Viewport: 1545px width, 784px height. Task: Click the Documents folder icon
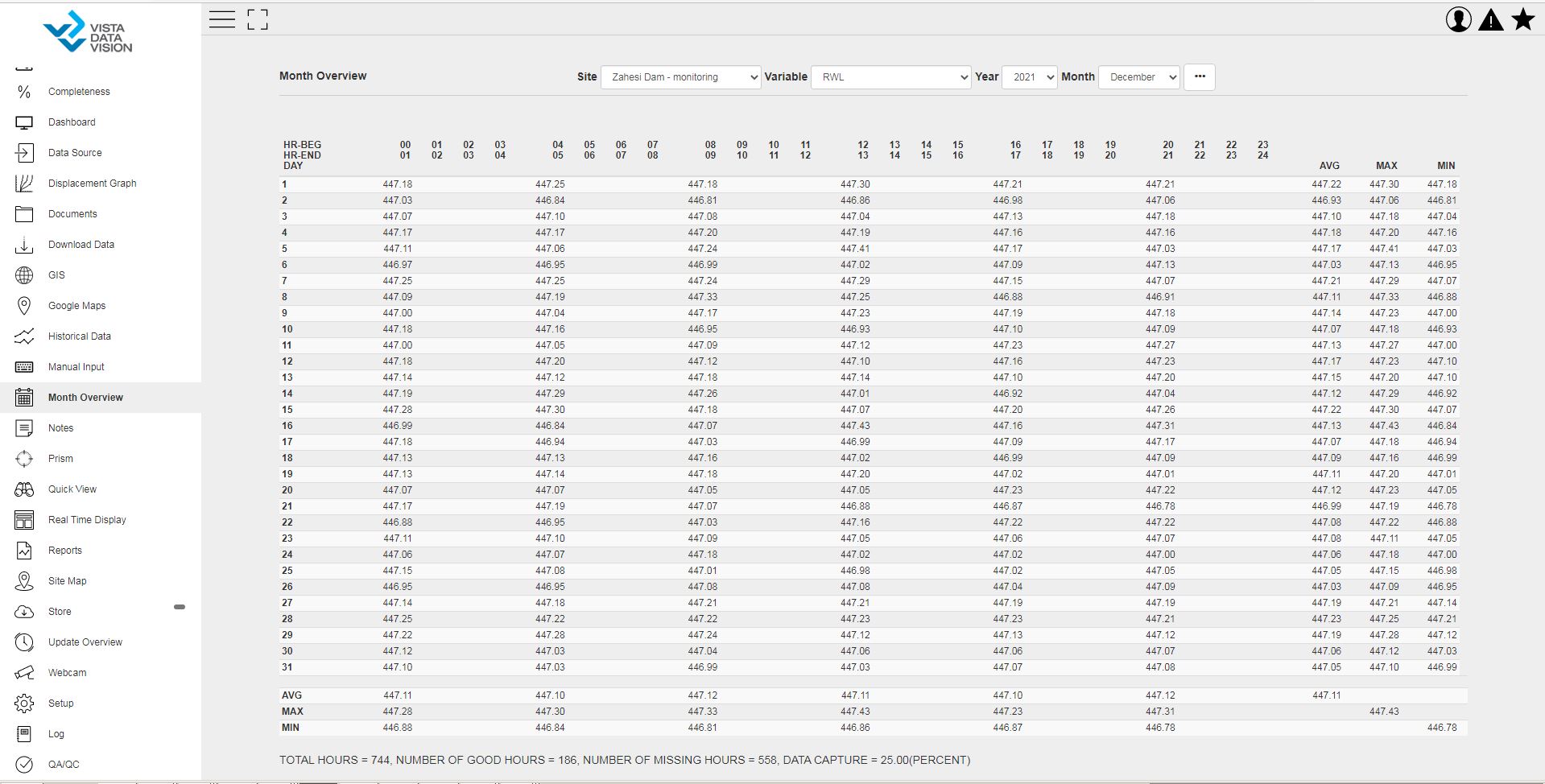(x=24, y=214)
